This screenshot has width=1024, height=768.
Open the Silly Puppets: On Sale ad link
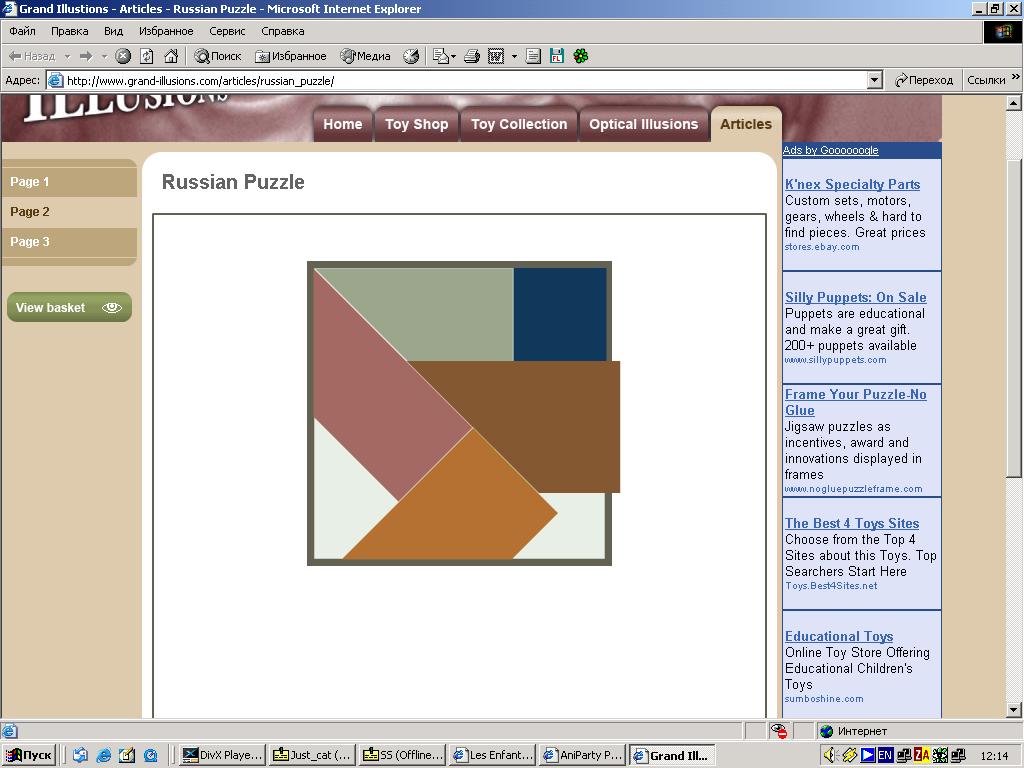point(855,297)
